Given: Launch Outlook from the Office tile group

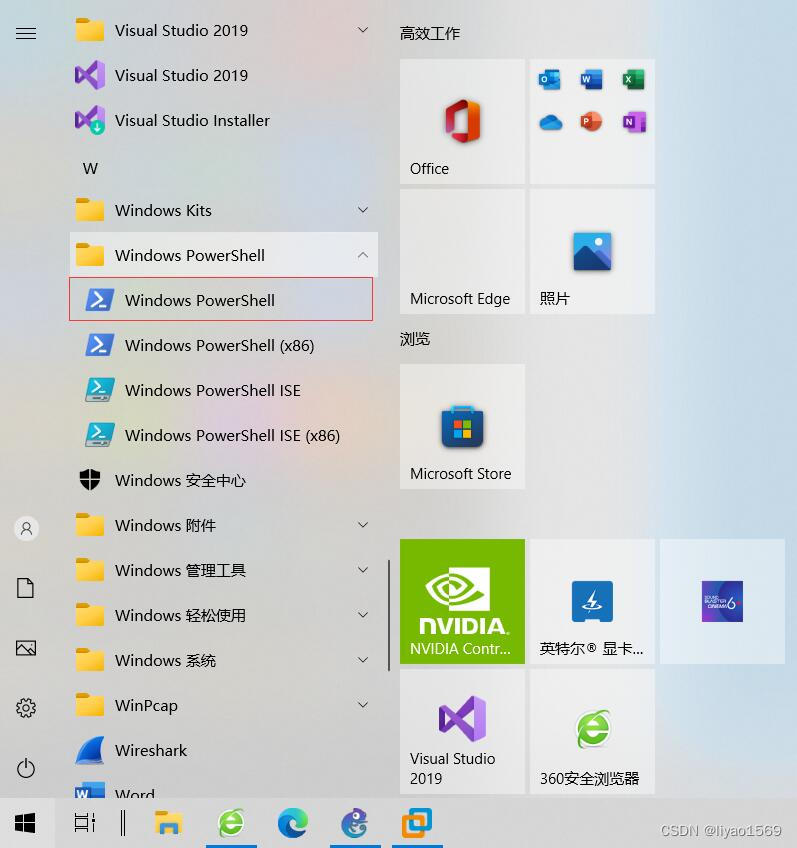Looking at the screenshot, I should pyautogui.click(x=550, y=80).
